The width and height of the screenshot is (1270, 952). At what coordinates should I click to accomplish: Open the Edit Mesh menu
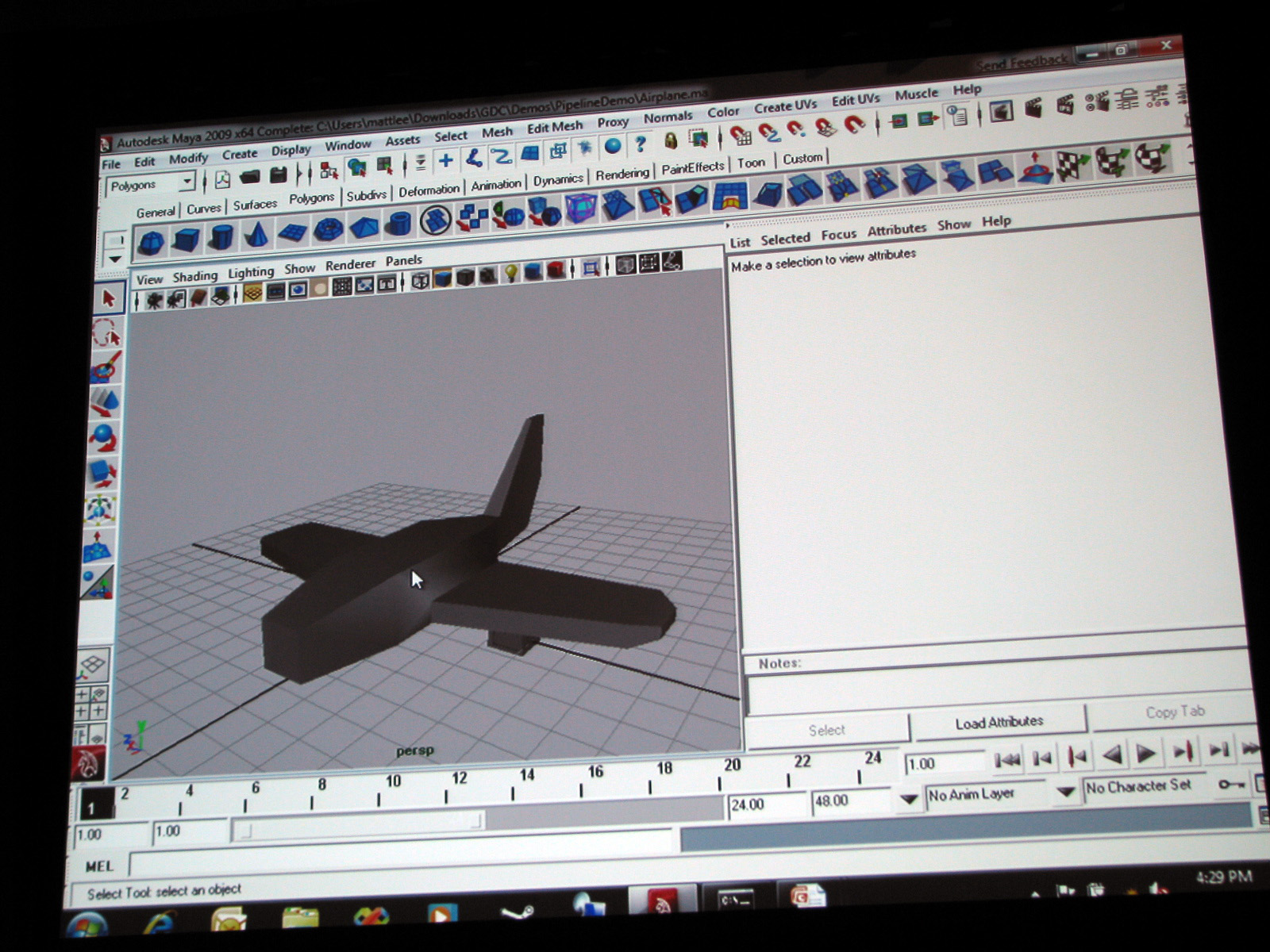(x=554, y=127)
